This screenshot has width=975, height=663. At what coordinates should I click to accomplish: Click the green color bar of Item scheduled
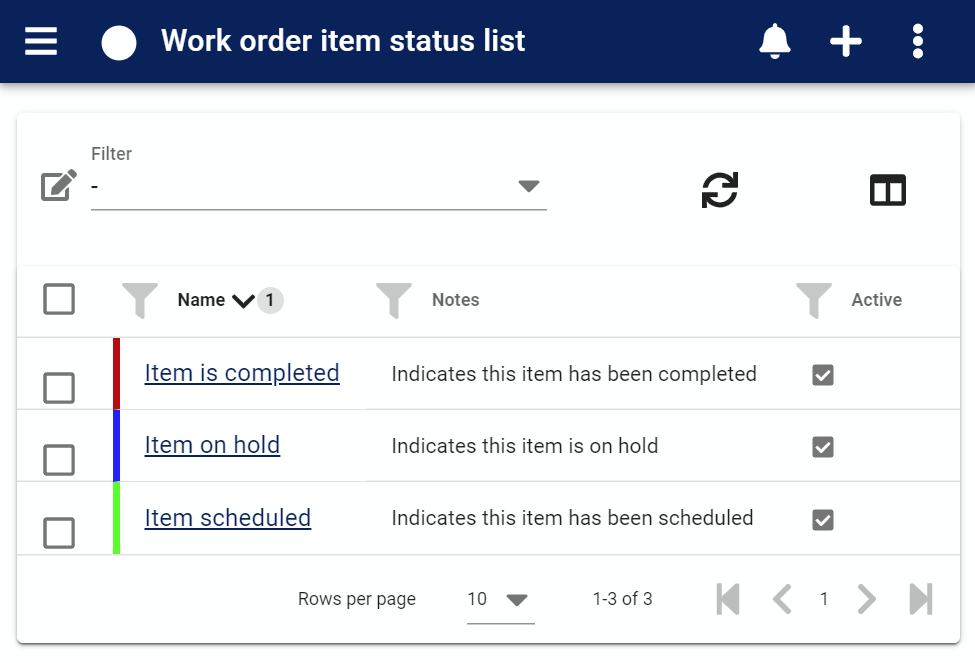click(x=116, y=518)
